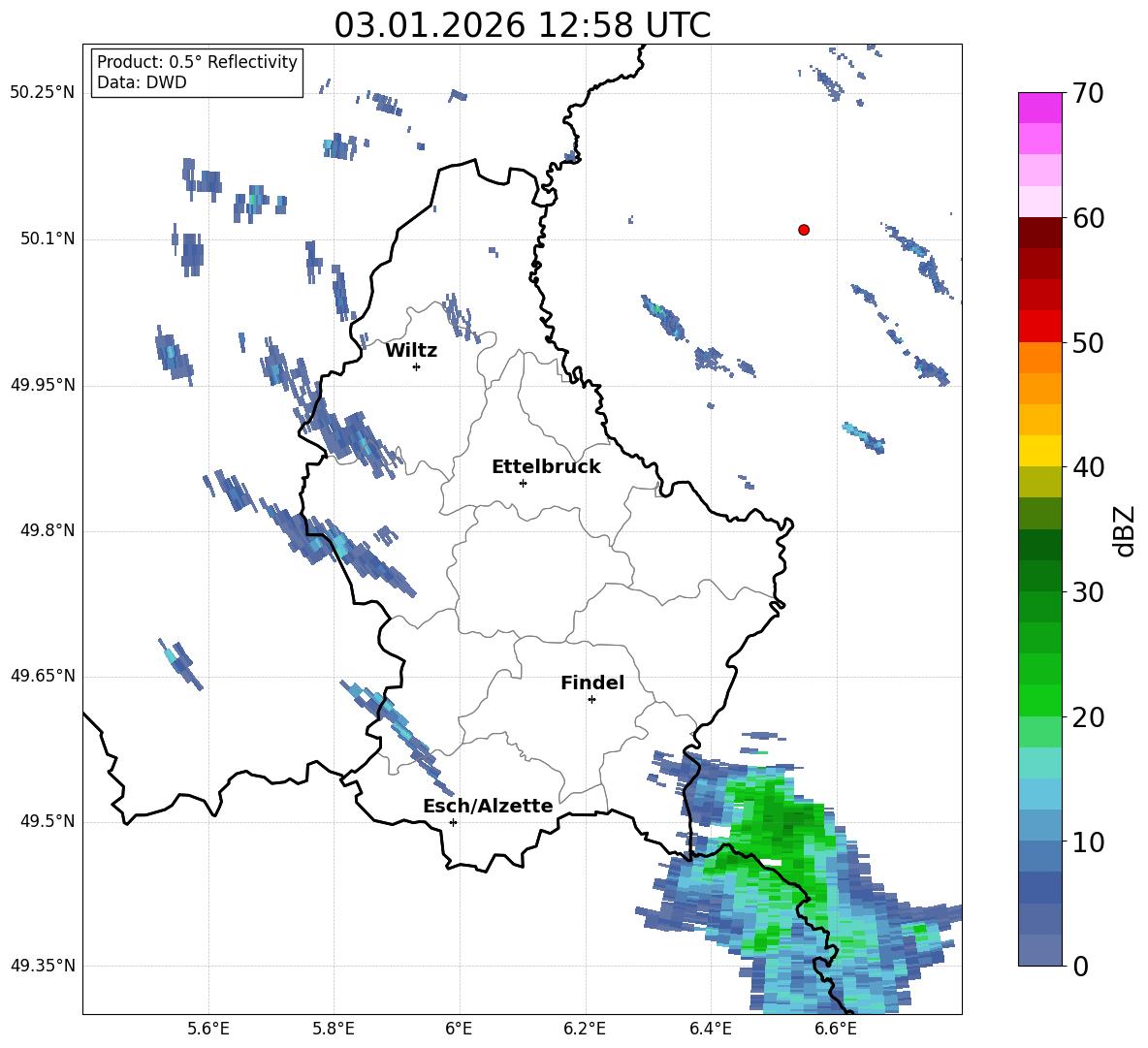Click the red station marker dot

point(804,230)
